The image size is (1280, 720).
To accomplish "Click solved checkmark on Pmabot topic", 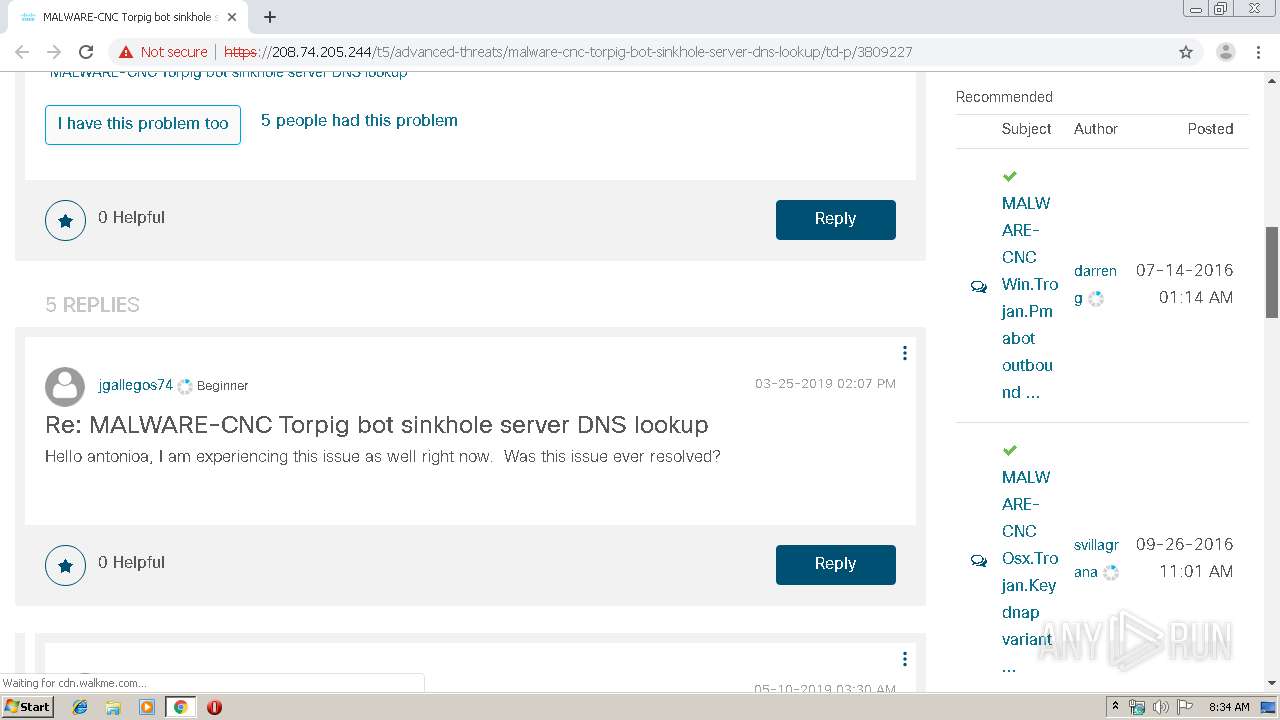I will (1010, 176).
